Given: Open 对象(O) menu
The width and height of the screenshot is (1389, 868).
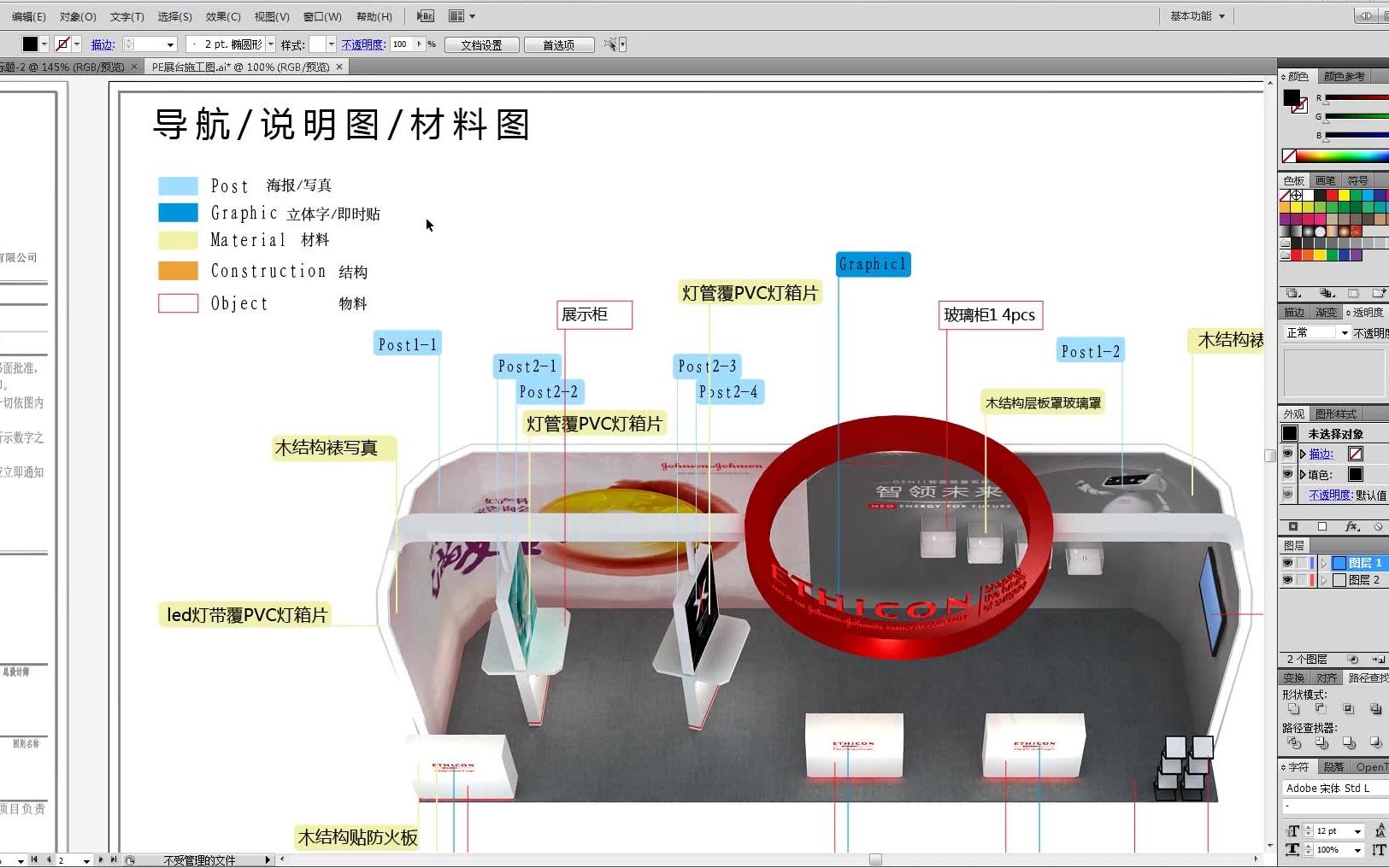Looking at the screenshot, I should (78, 16).
